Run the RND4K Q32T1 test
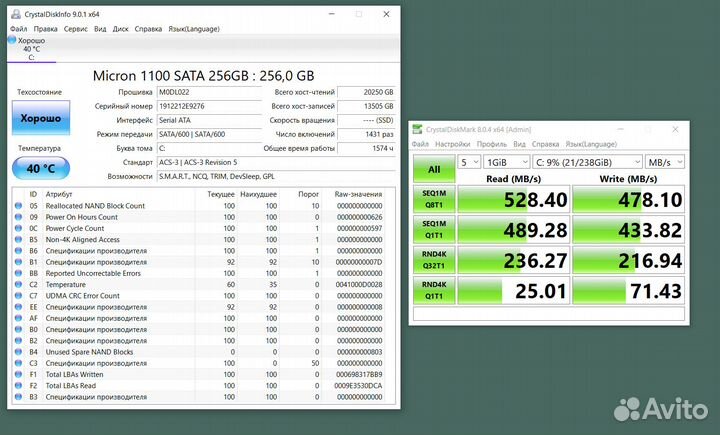The height and width of the screenshot is (435, 720). pyautogui.click(x=434, y=260)
